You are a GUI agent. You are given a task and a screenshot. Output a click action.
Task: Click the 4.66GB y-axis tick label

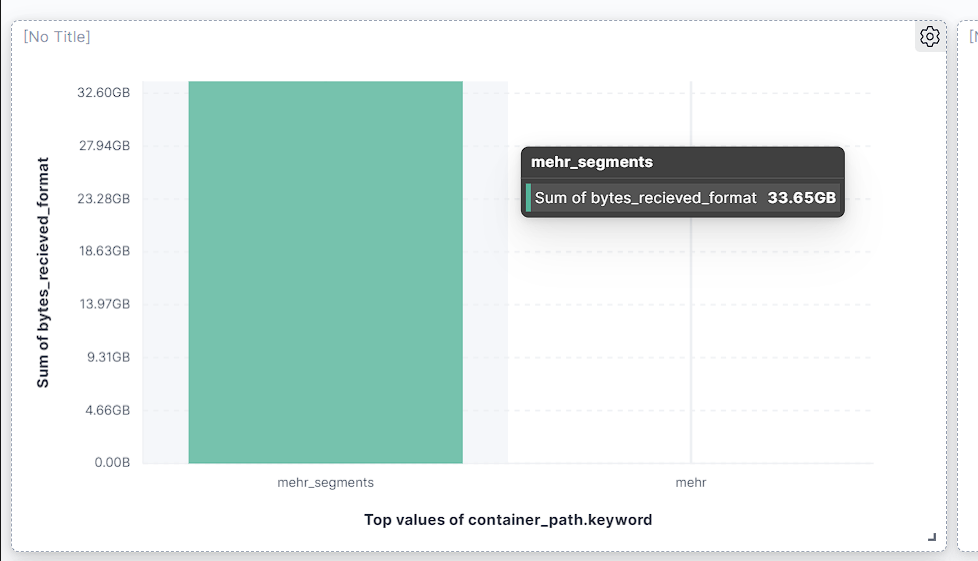pos(107,410)
